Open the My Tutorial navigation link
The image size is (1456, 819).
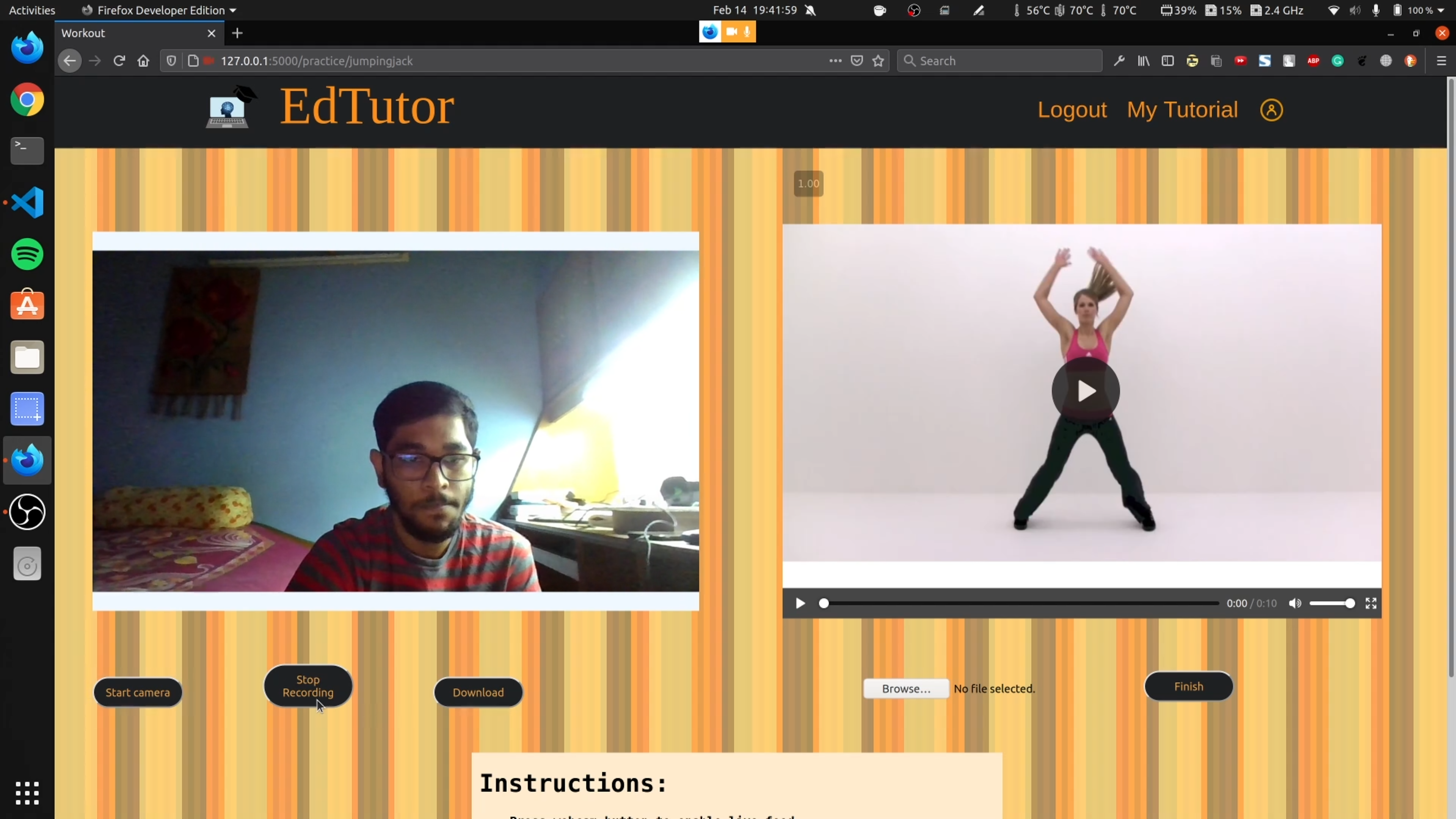tap(1182, 110)
